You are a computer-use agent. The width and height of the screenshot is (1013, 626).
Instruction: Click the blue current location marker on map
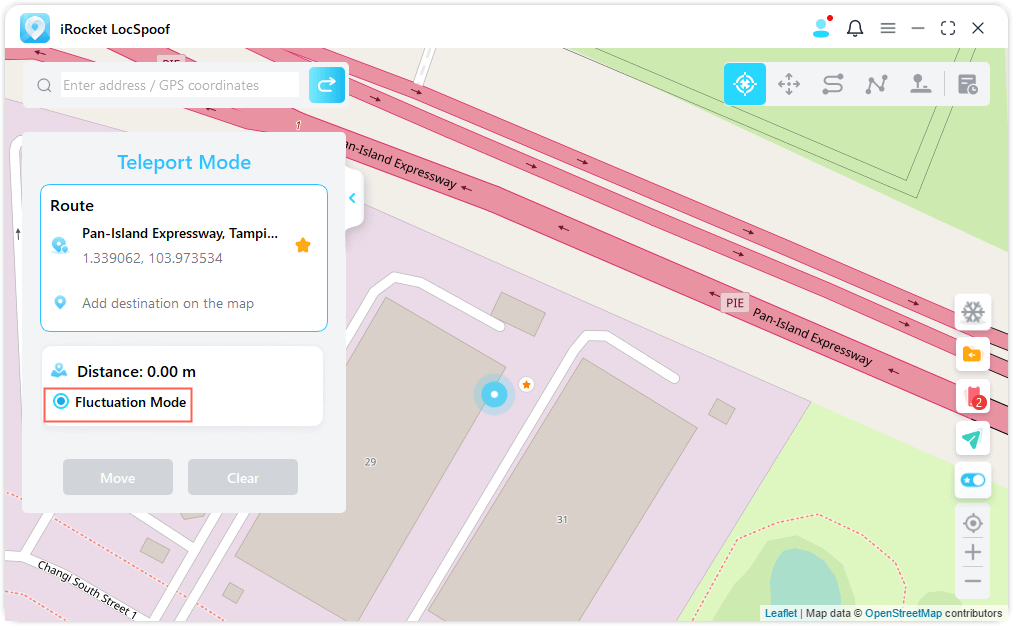[494, 394]
